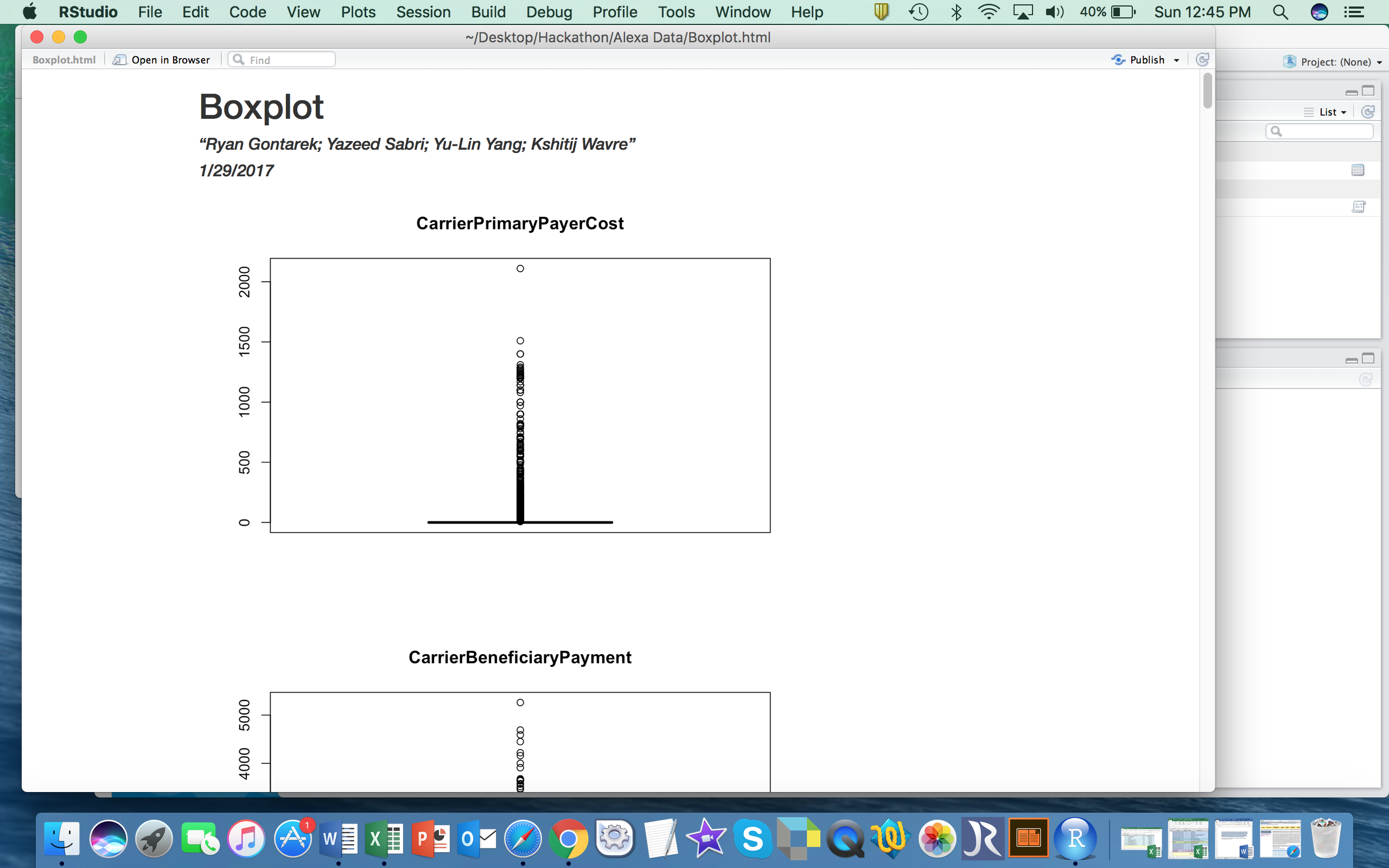Refresh the HTML viewer
Screen dimensions: 1389x868
point(1202,60)
